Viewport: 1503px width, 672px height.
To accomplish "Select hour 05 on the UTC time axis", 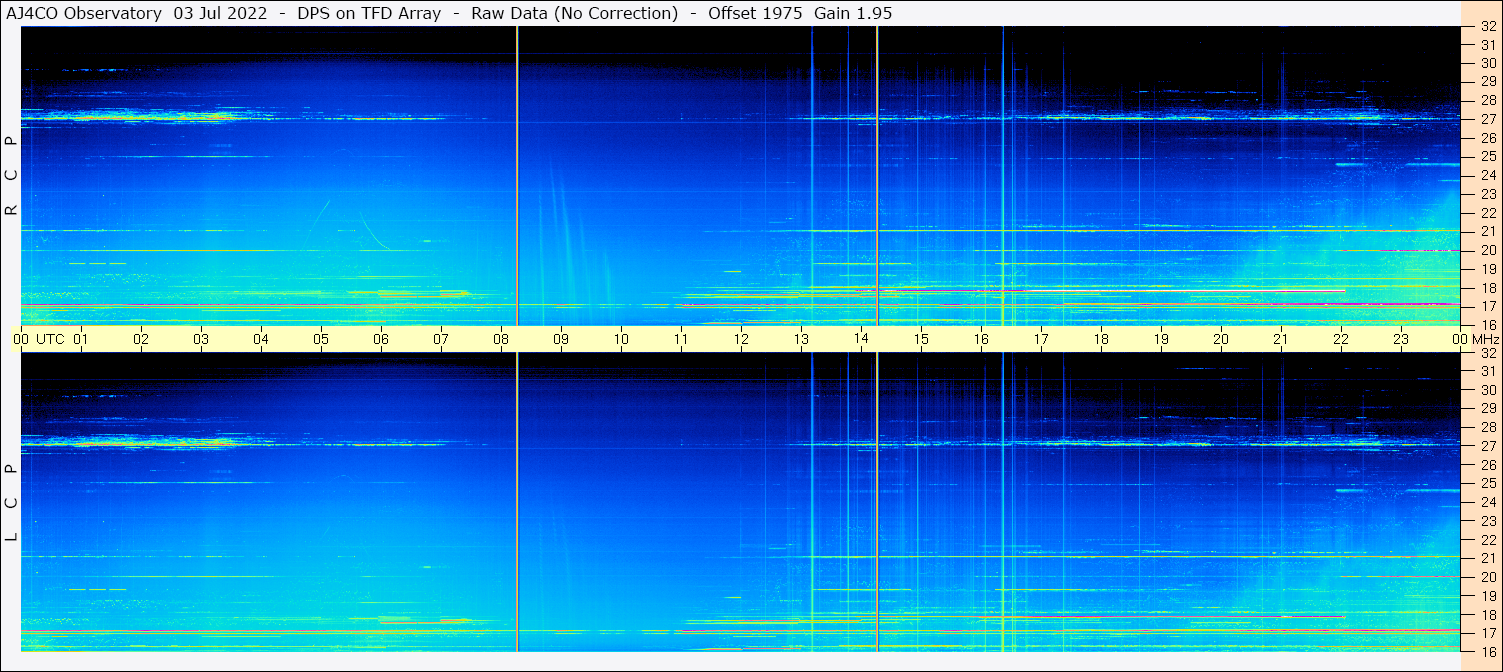I will point(321,339).
